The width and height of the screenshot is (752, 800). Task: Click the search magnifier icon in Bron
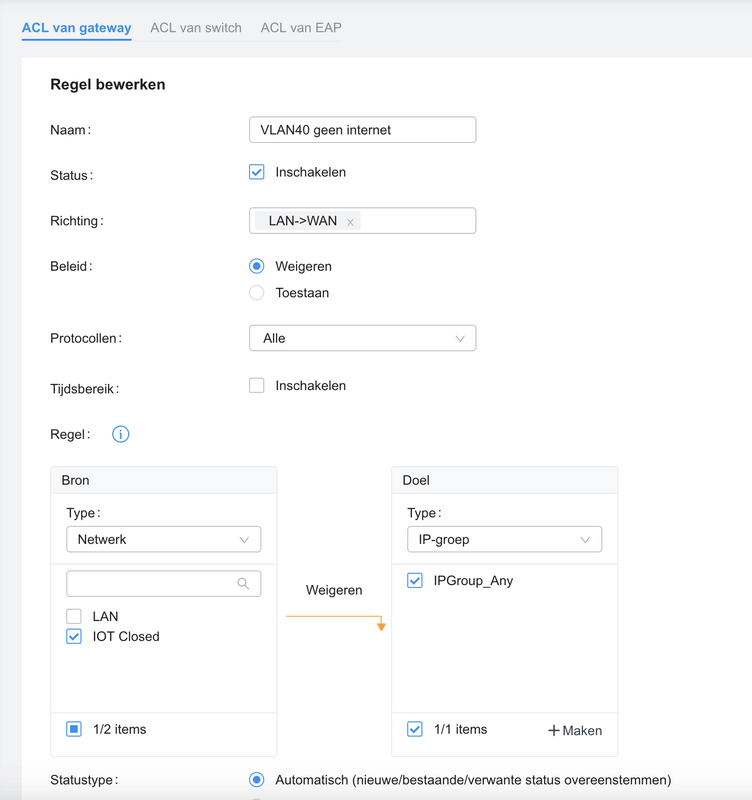pos(243,584)
